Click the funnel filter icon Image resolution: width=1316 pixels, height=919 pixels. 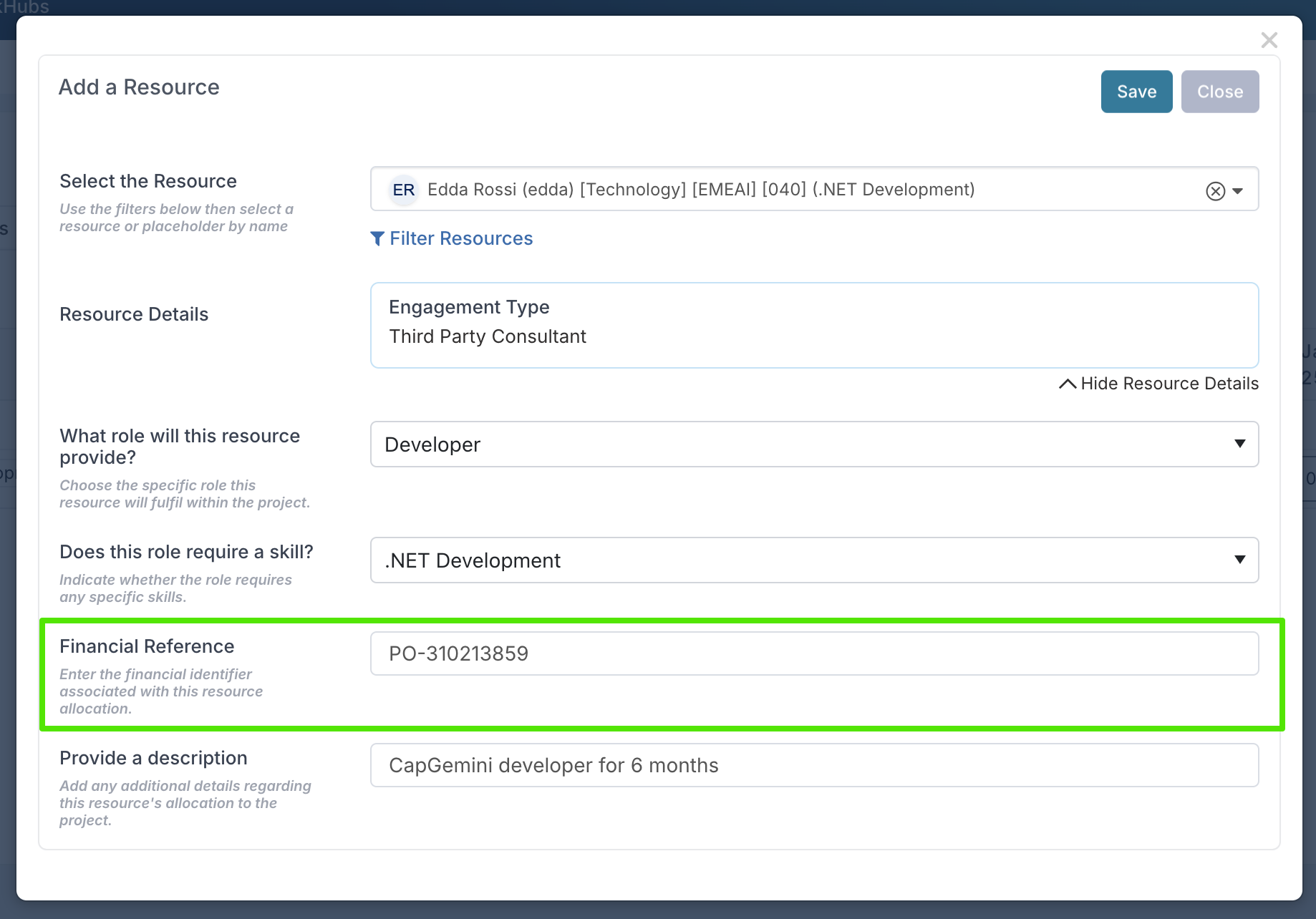coord(377,238)
